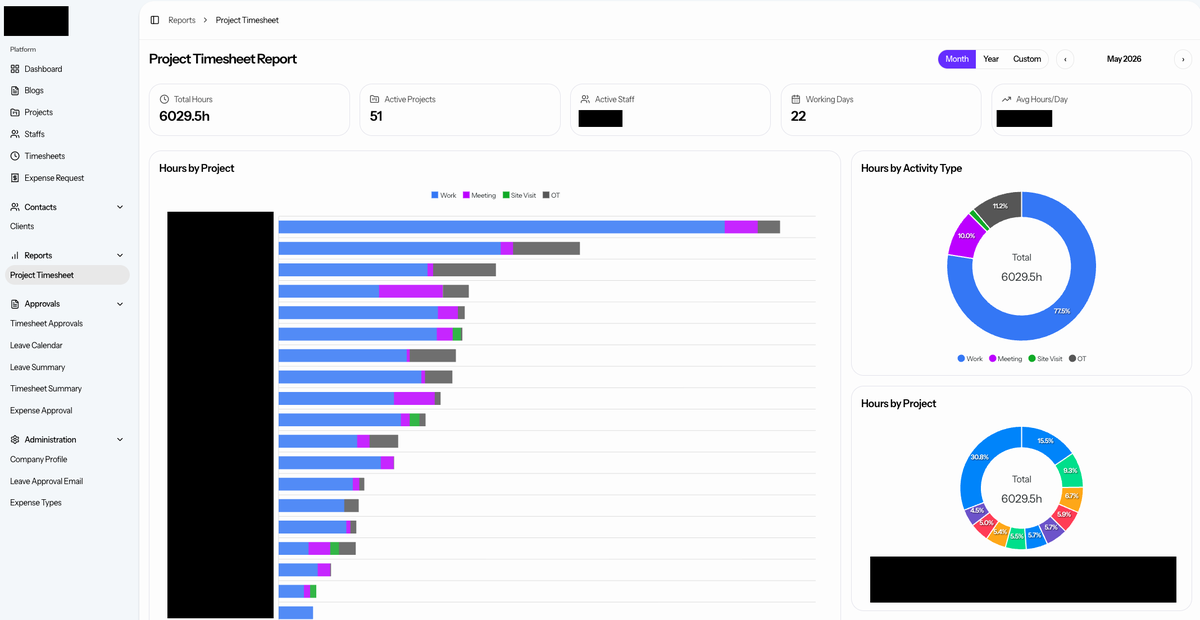Screen dimensions: 1200x620
Task: Switch to Year range view
Action: [x=991, y=59]
